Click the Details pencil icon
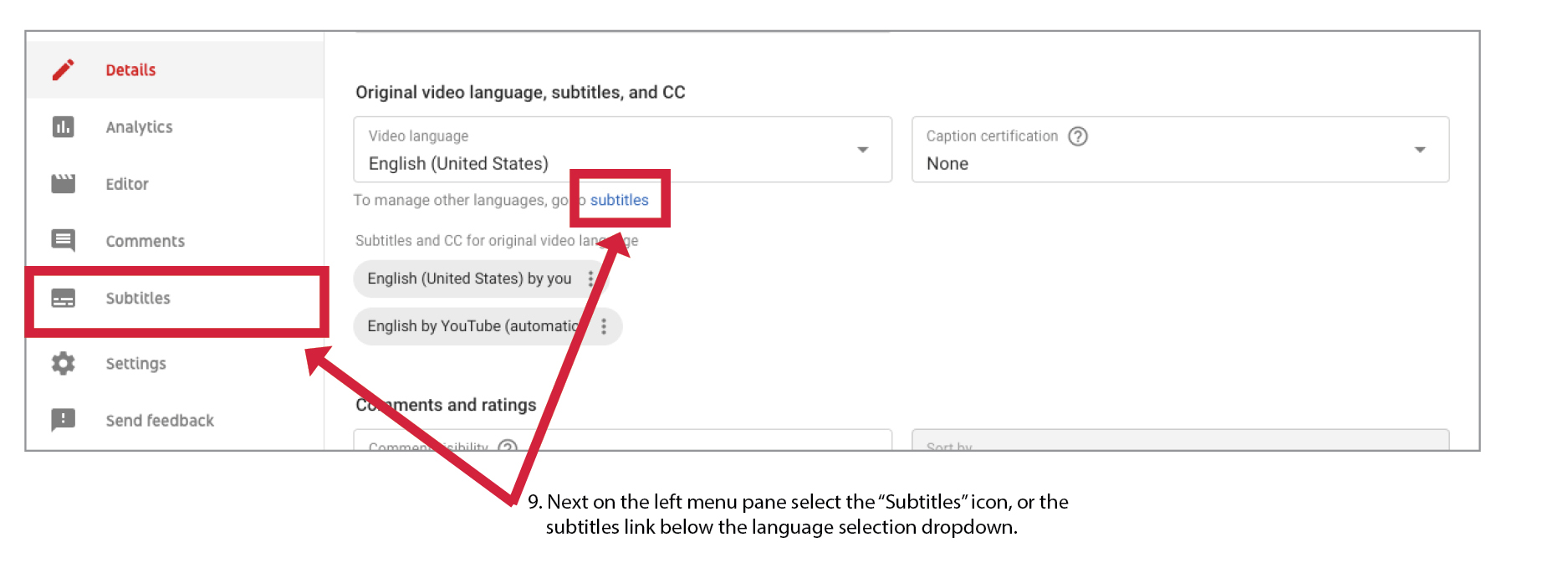1568x573 pixels. [x=64, y=69]
